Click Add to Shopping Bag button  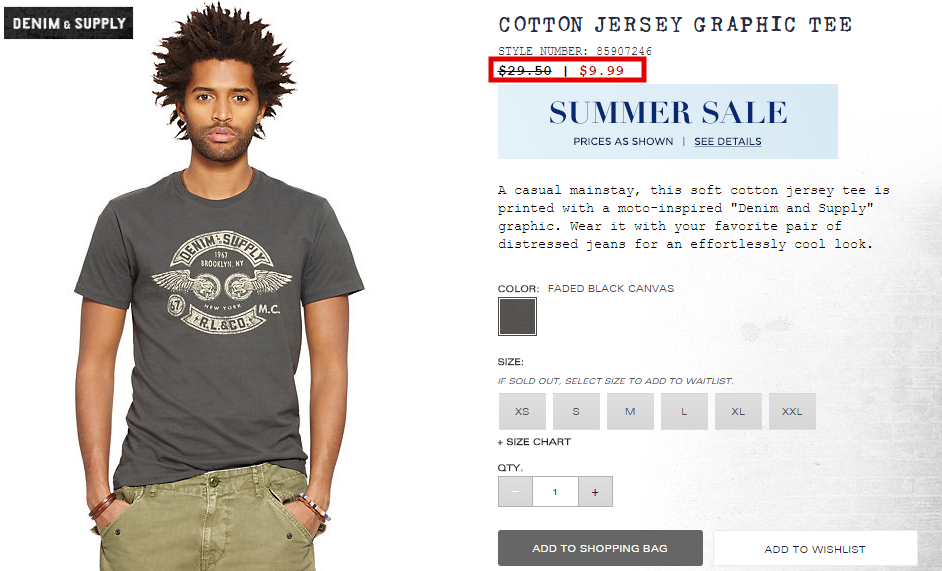(x=600, y=548)
